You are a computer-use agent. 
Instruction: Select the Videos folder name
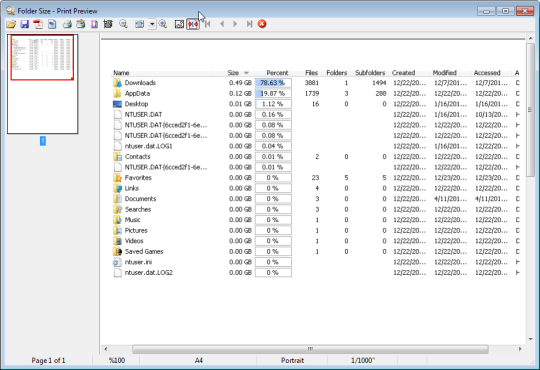tap(134, 241)
